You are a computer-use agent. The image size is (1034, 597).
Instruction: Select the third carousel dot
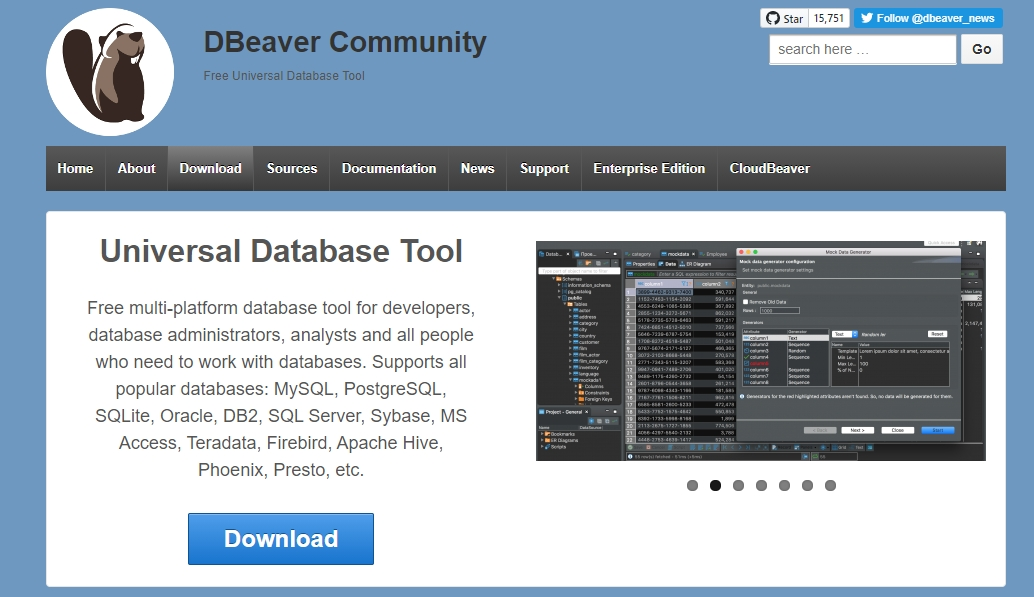(x=739, y=486)
